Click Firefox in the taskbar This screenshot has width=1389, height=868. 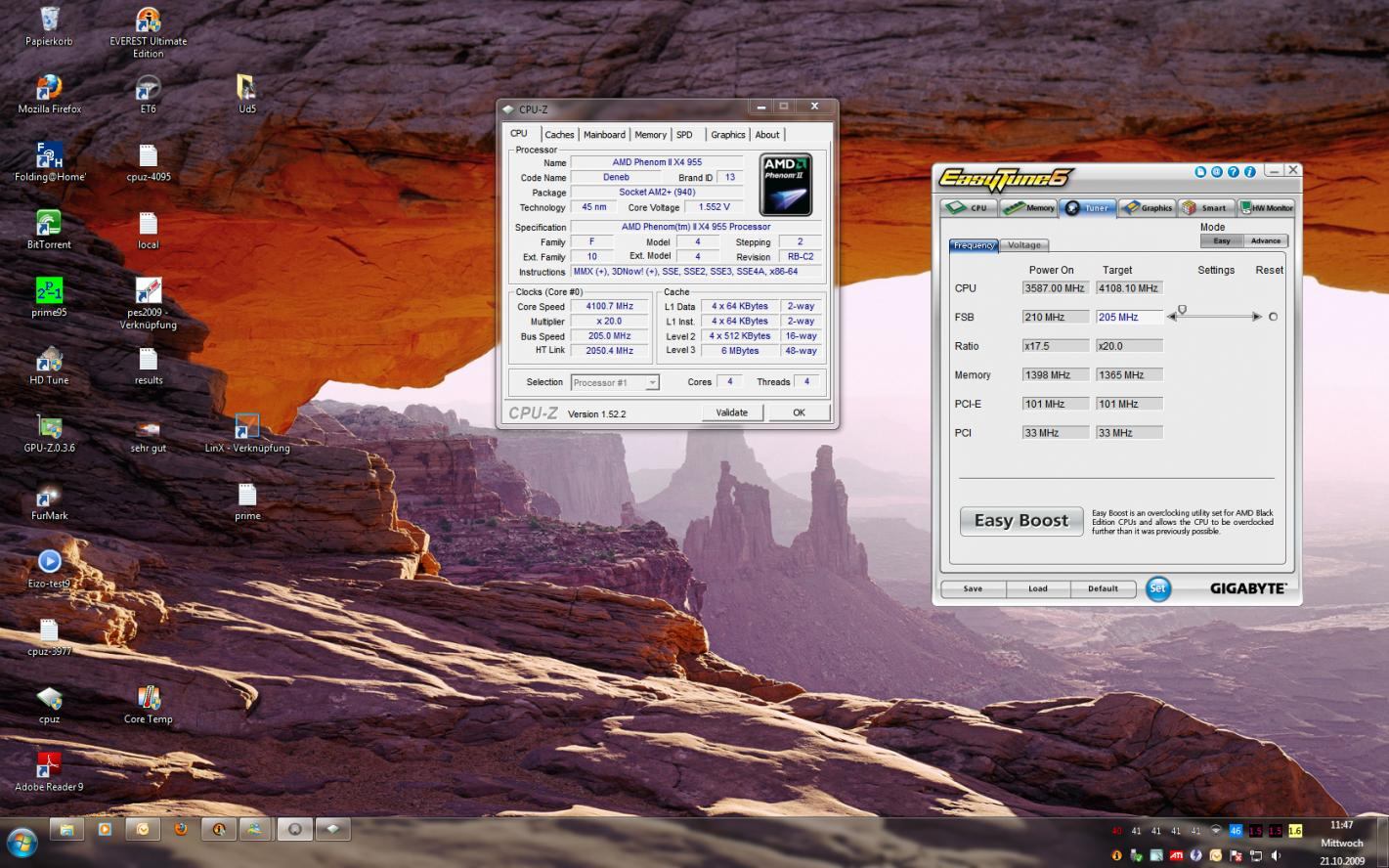(180, 829)
